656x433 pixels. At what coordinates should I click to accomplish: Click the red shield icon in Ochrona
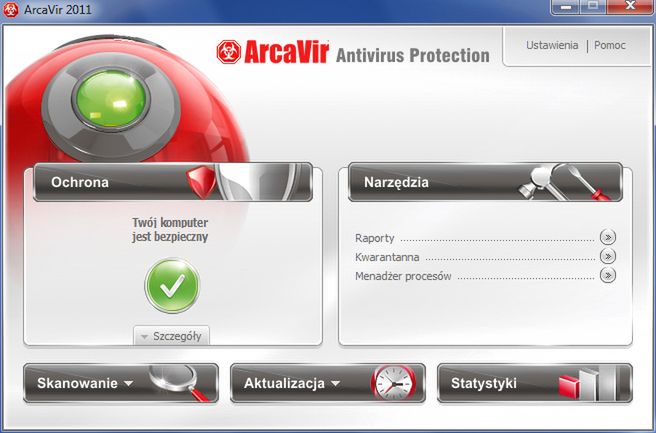tap(201, 182)
